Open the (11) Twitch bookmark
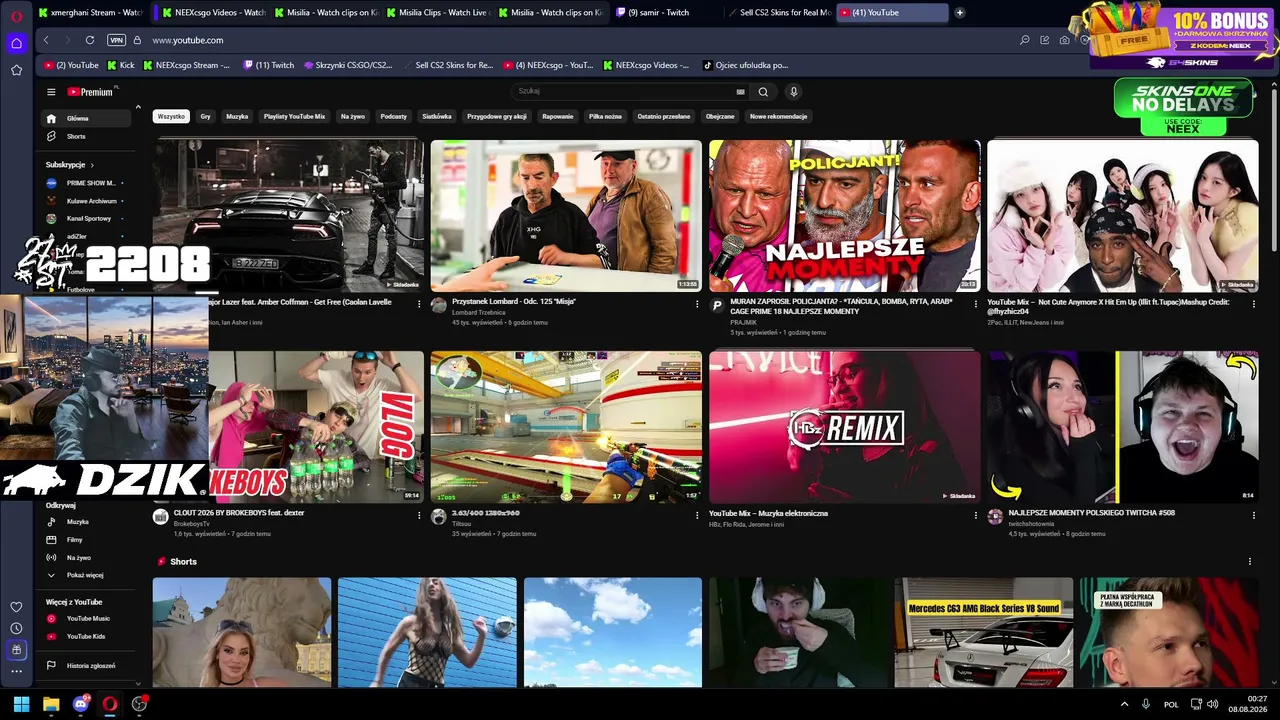Screen dimensions: 1280x720 (269, 65)
